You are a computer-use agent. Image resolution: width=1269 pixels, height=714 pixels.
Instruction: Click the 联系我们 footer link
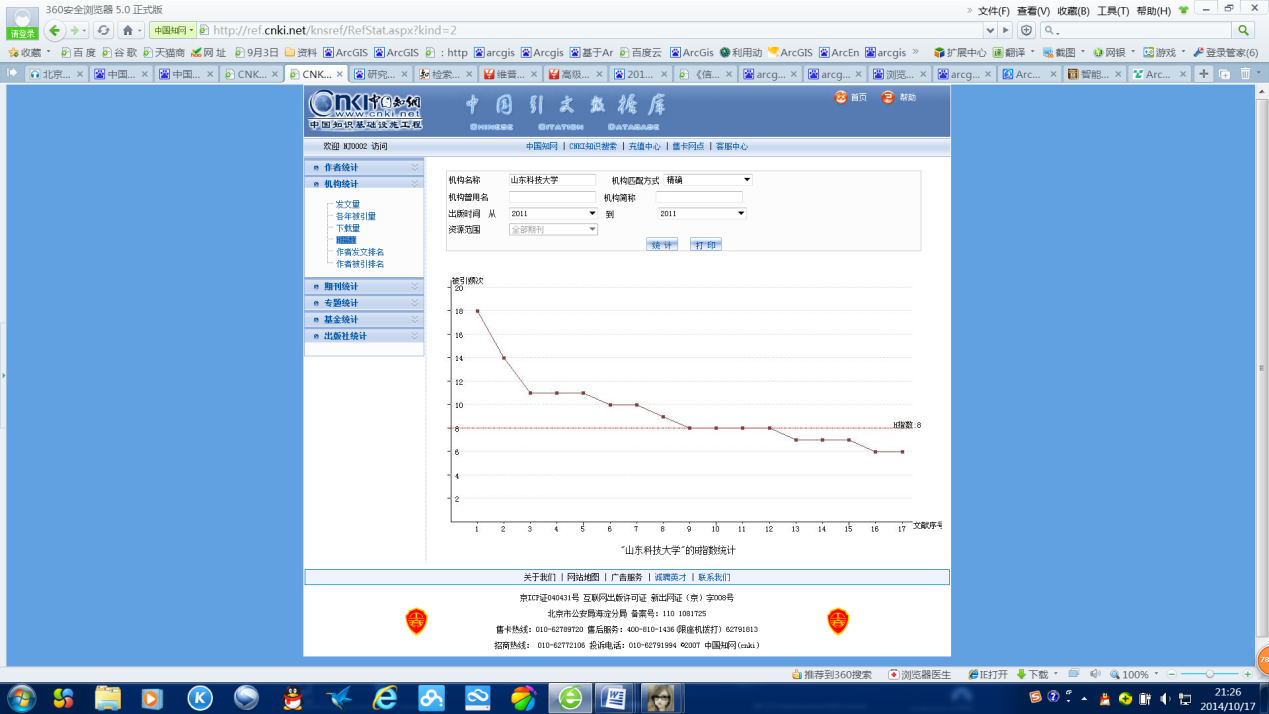[x=714, y=577]
